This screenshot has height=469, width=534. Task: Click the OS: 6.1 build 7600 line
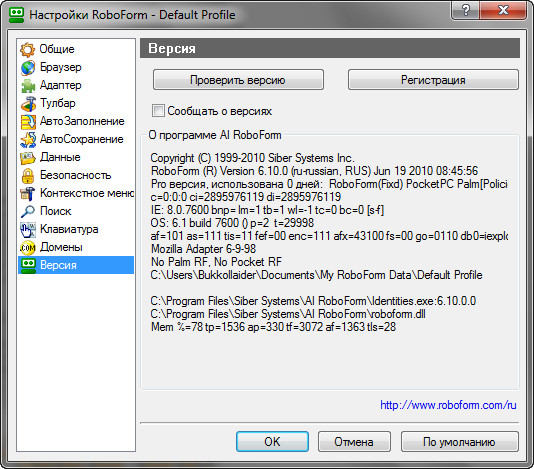(x=232, y=223)
